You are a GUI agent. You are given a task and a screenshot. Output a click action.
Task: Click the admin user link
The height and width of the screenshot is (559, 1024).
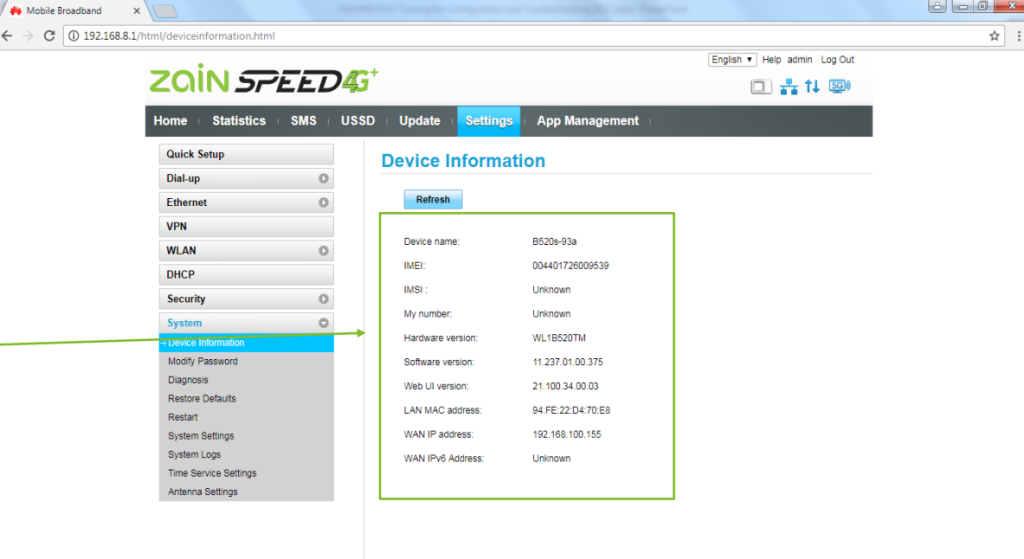(799, 59)
